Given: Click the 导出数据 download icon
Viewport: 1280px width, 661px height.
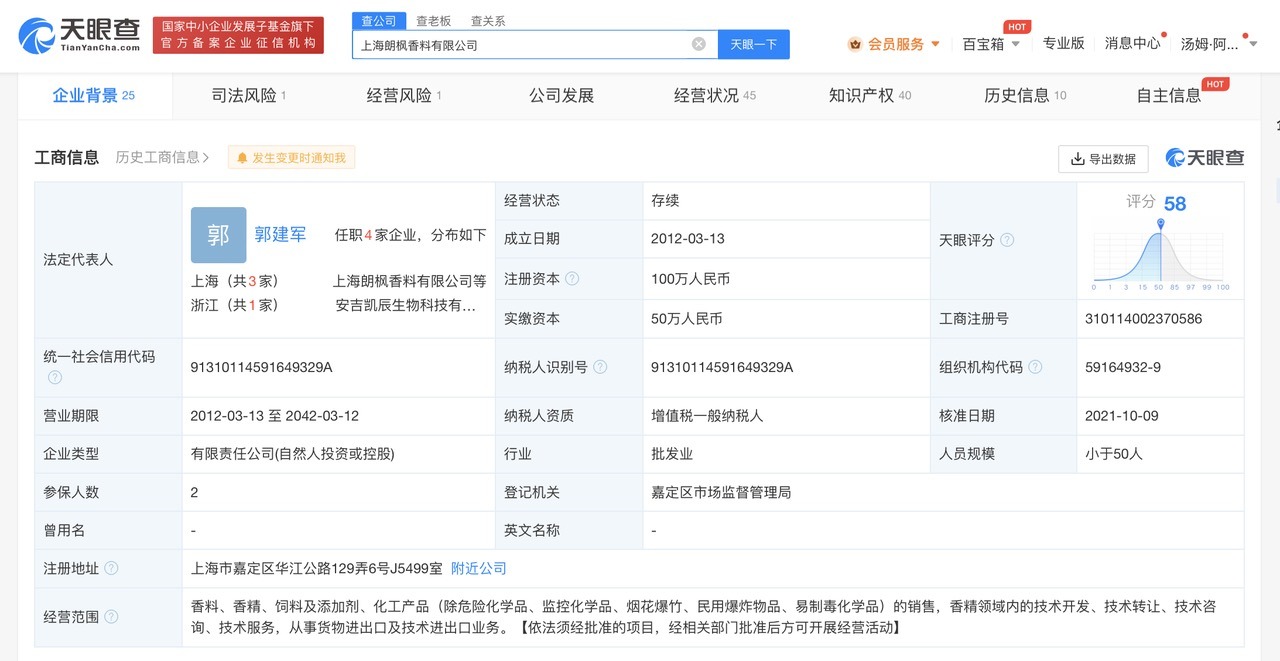Looking at the screenshot, I should tap(1078, 159).
